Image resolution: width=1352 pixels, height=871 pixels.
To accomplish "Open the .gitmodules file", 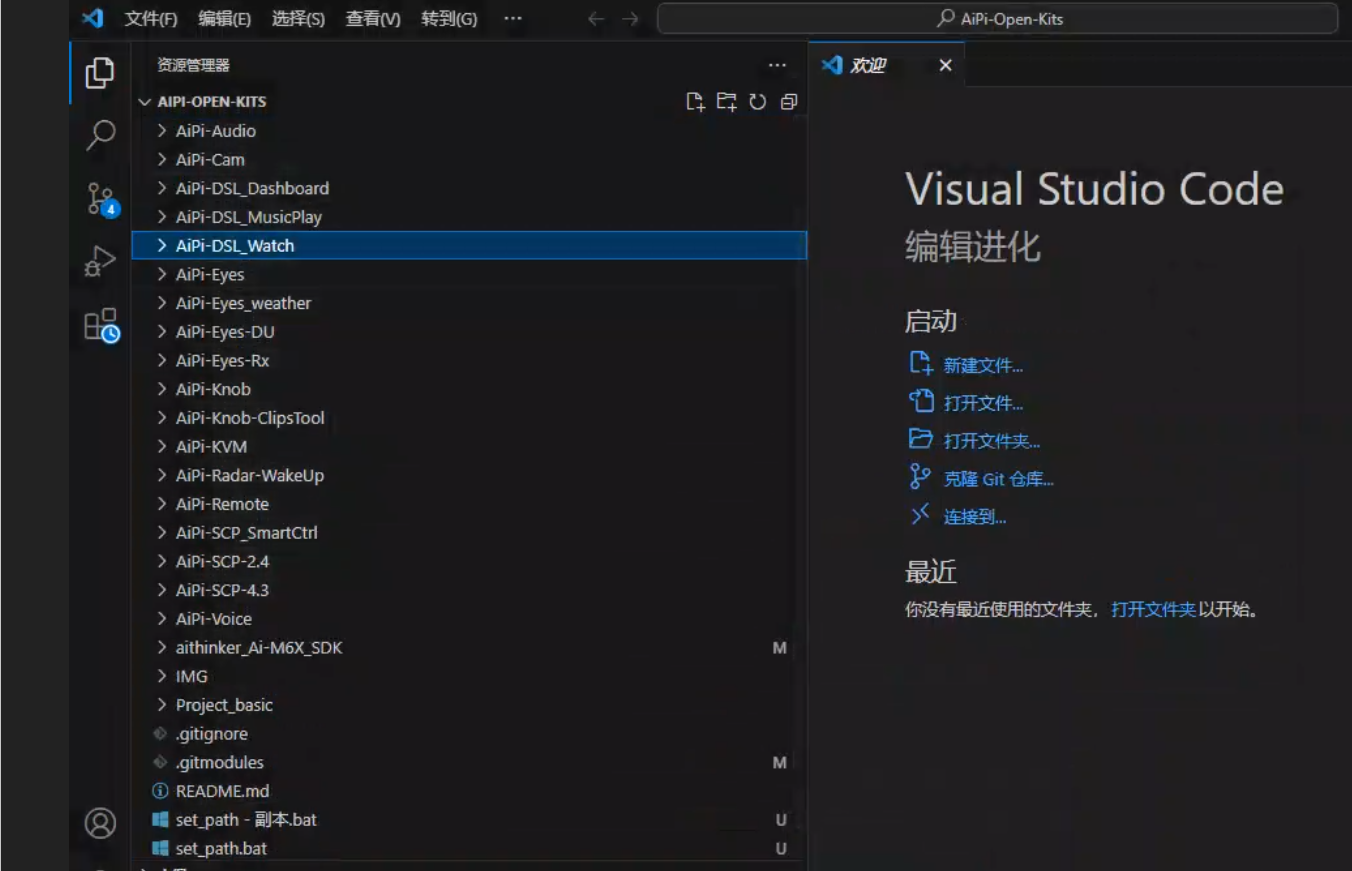I will click(x=469, y=763).
